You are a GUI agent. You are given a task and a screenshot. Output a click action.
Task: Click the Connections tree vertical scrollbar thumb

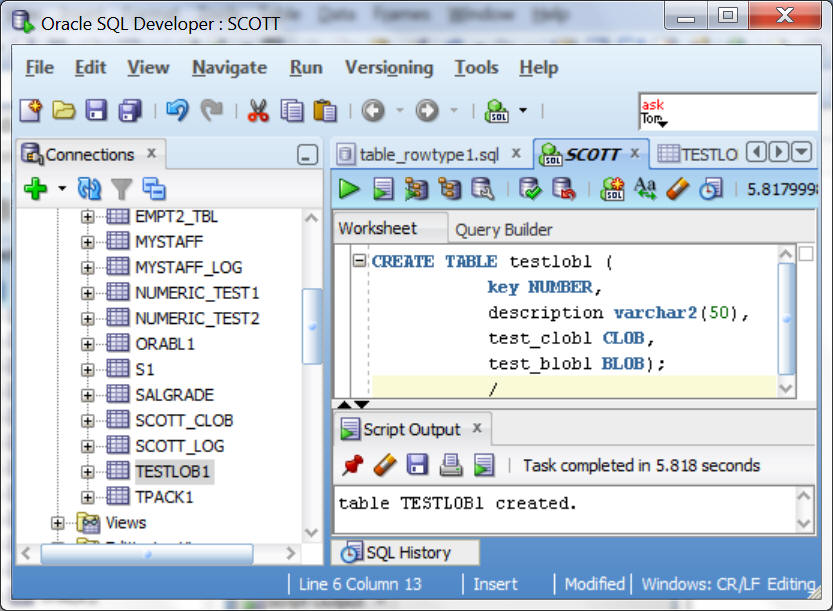[x=312, y=326]
